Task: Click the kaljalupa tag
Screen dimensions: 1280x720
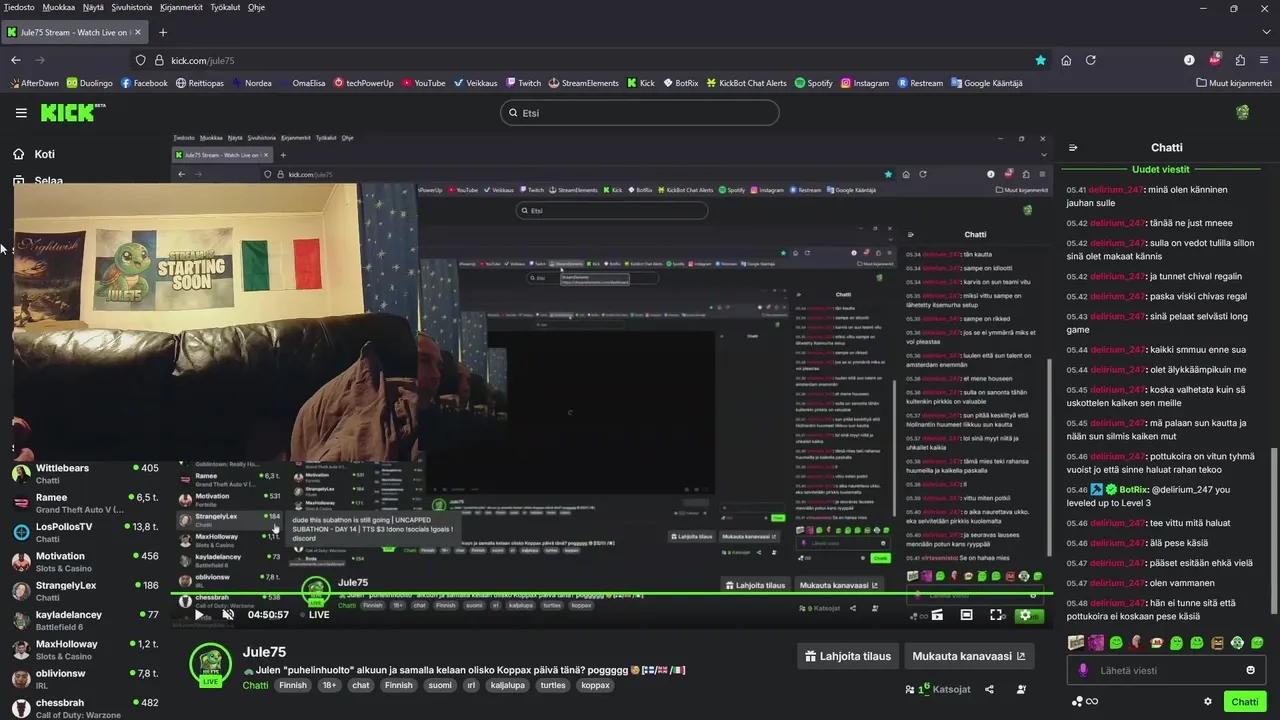Action: click(x=509, y=685)
